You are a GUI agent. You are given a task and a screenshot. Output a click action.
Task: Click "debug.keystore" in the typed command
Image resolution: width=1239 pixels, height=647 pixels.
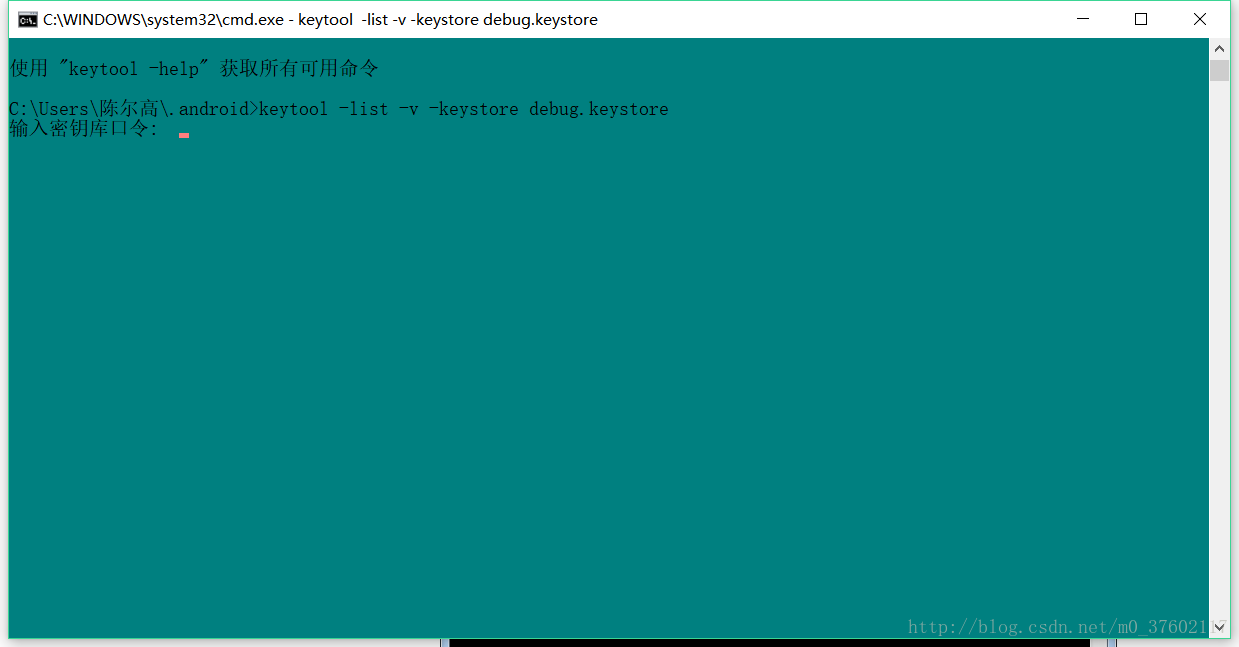598,109
